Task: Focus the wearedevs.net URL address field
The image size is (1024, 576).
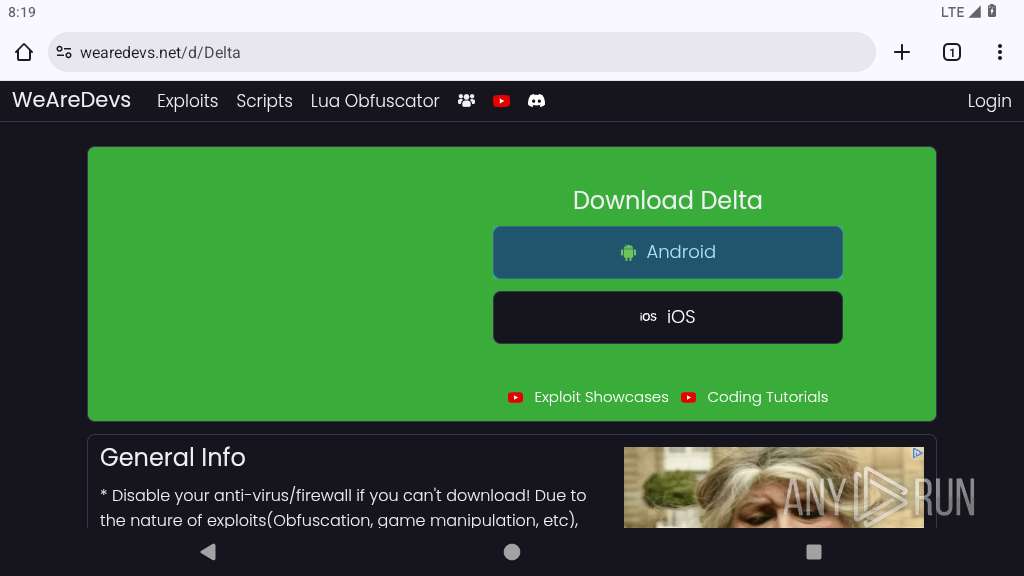Action: point(462,52)
